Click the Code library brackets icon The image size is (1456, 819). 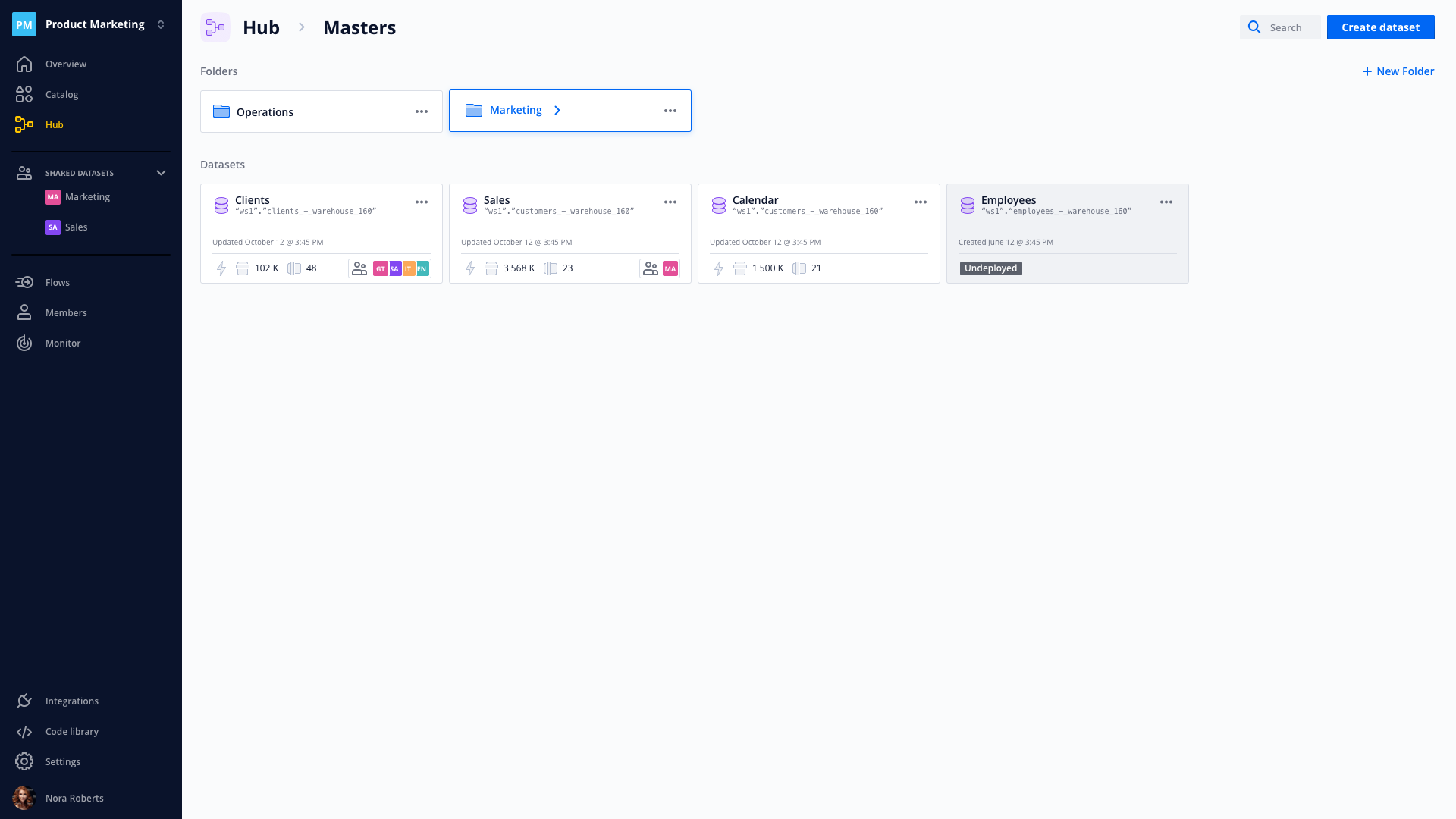pyautogui.click(x=24, y=731)
